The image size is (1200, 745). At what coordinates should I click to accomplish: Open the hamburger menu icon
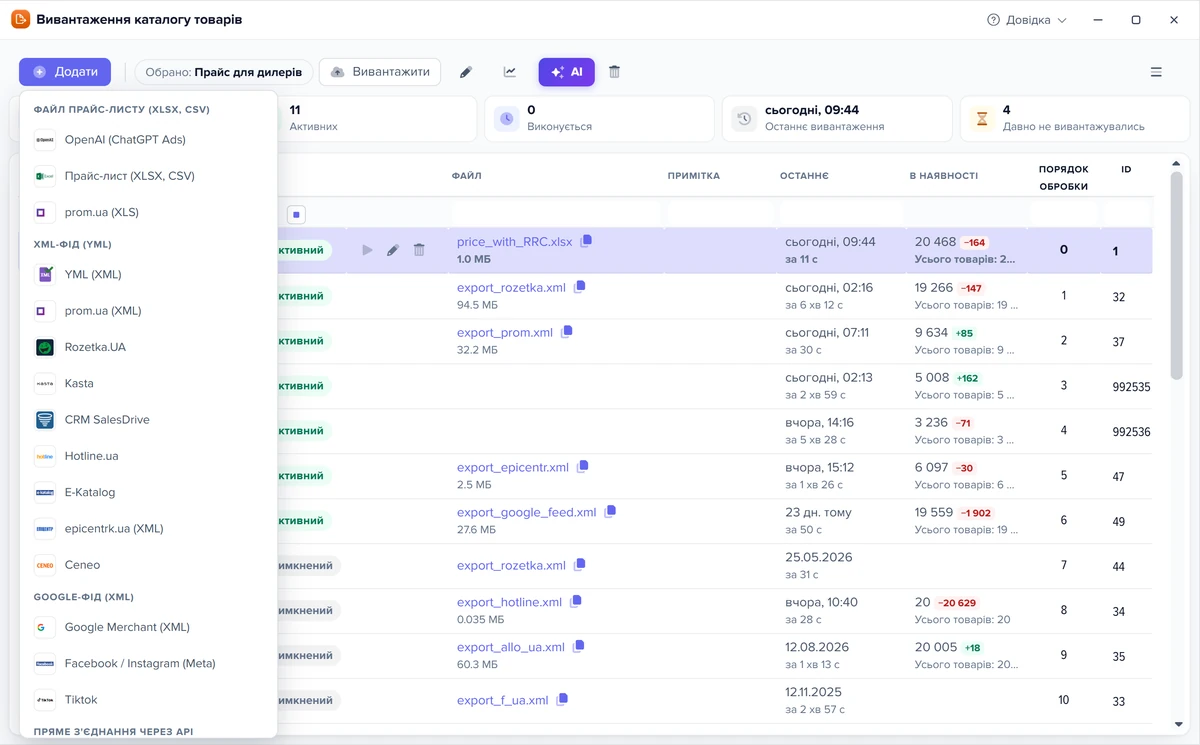[1156, 72]
